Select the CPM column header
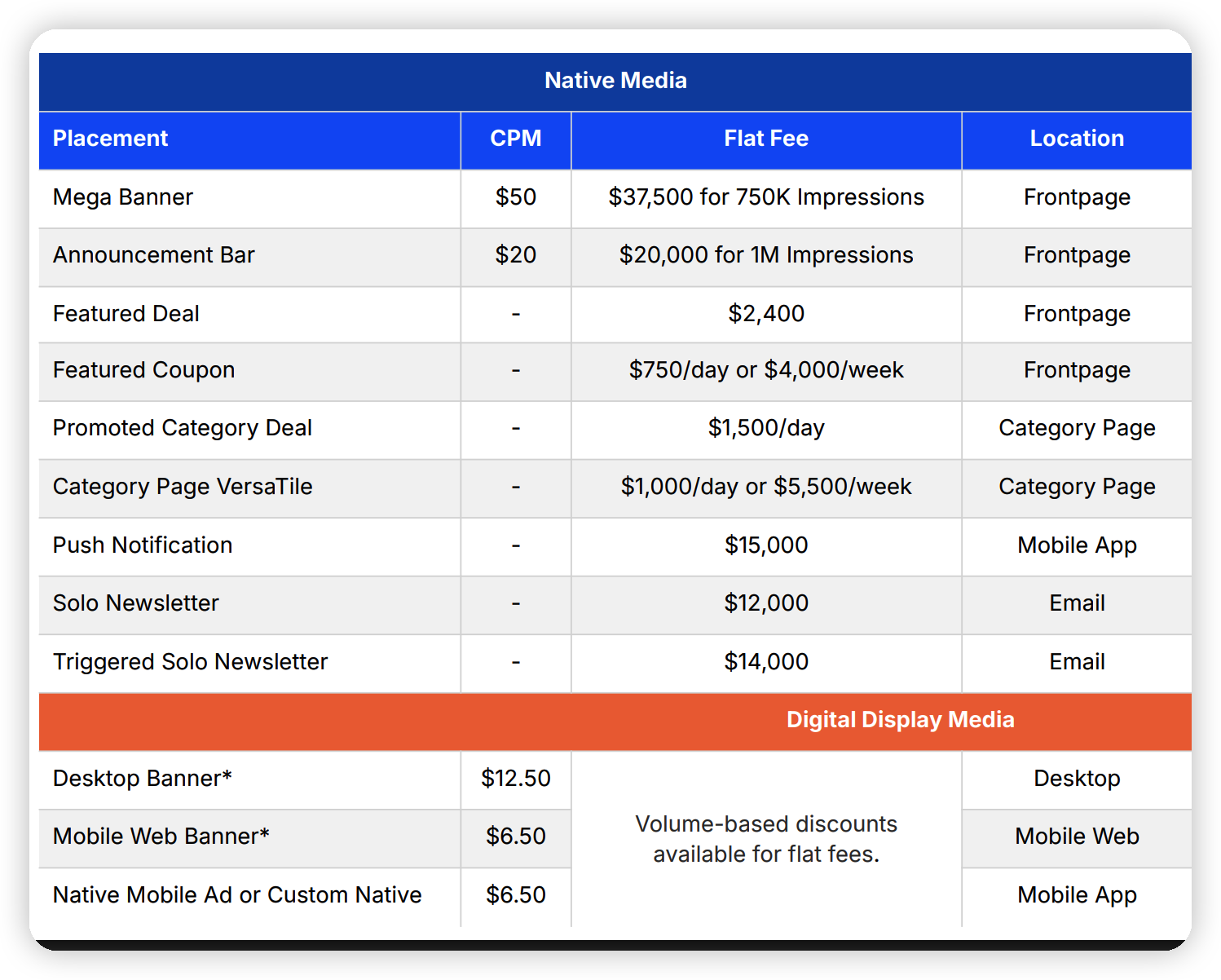Viewport: 1221px width, 980px height. [x=516, y=139]
